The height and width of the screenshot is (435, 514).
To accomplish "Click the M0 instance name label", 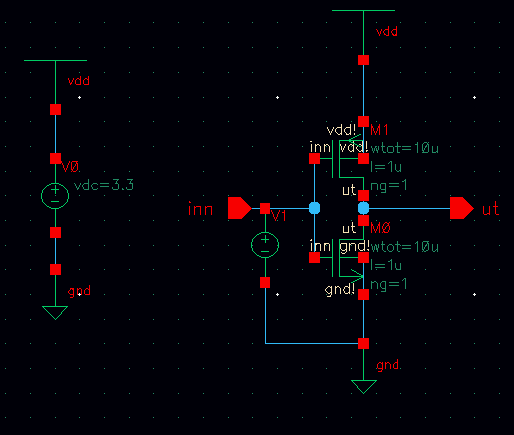I will tap(380, 228).
